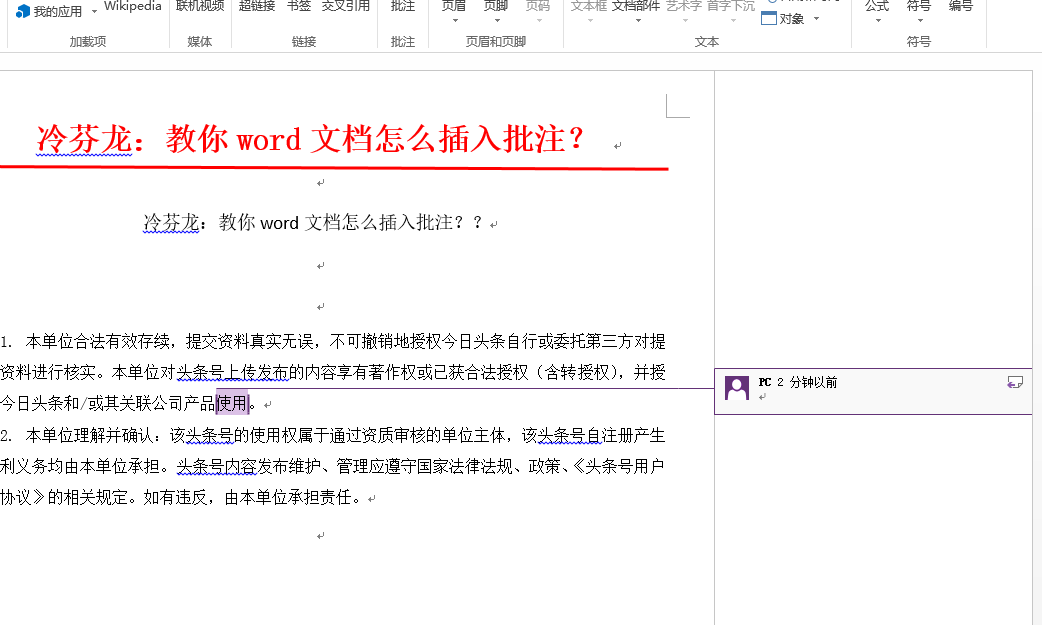Click the paragraph starting 1. 本单位合法有效存续

pyautogui.click(x=333, y=372)
